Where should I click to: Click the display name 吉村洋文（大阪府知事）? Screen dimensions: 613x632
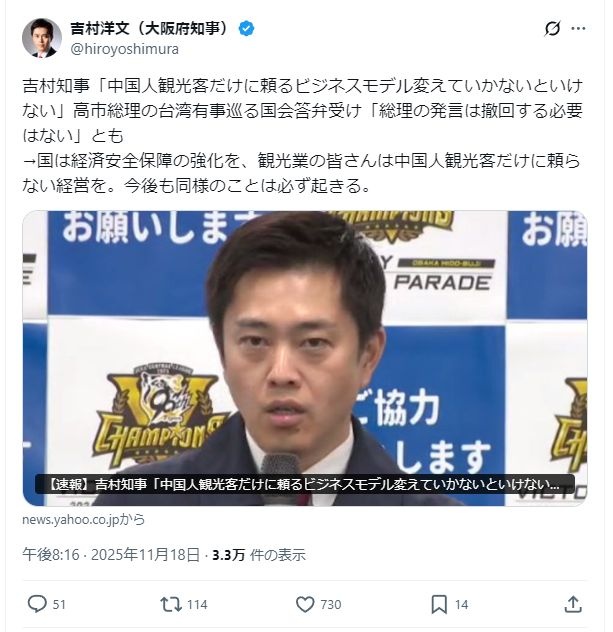point(152,29)
